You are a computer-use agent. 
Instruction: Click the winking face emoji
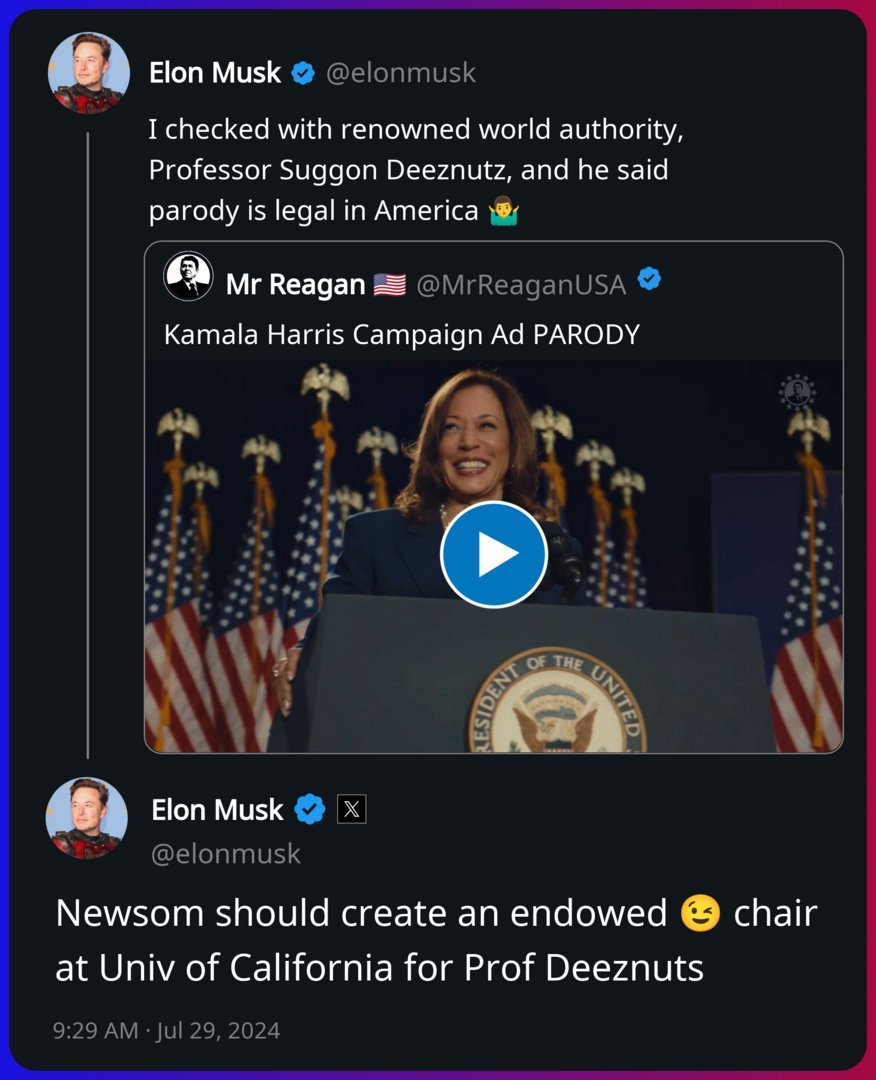pos(699,913)
